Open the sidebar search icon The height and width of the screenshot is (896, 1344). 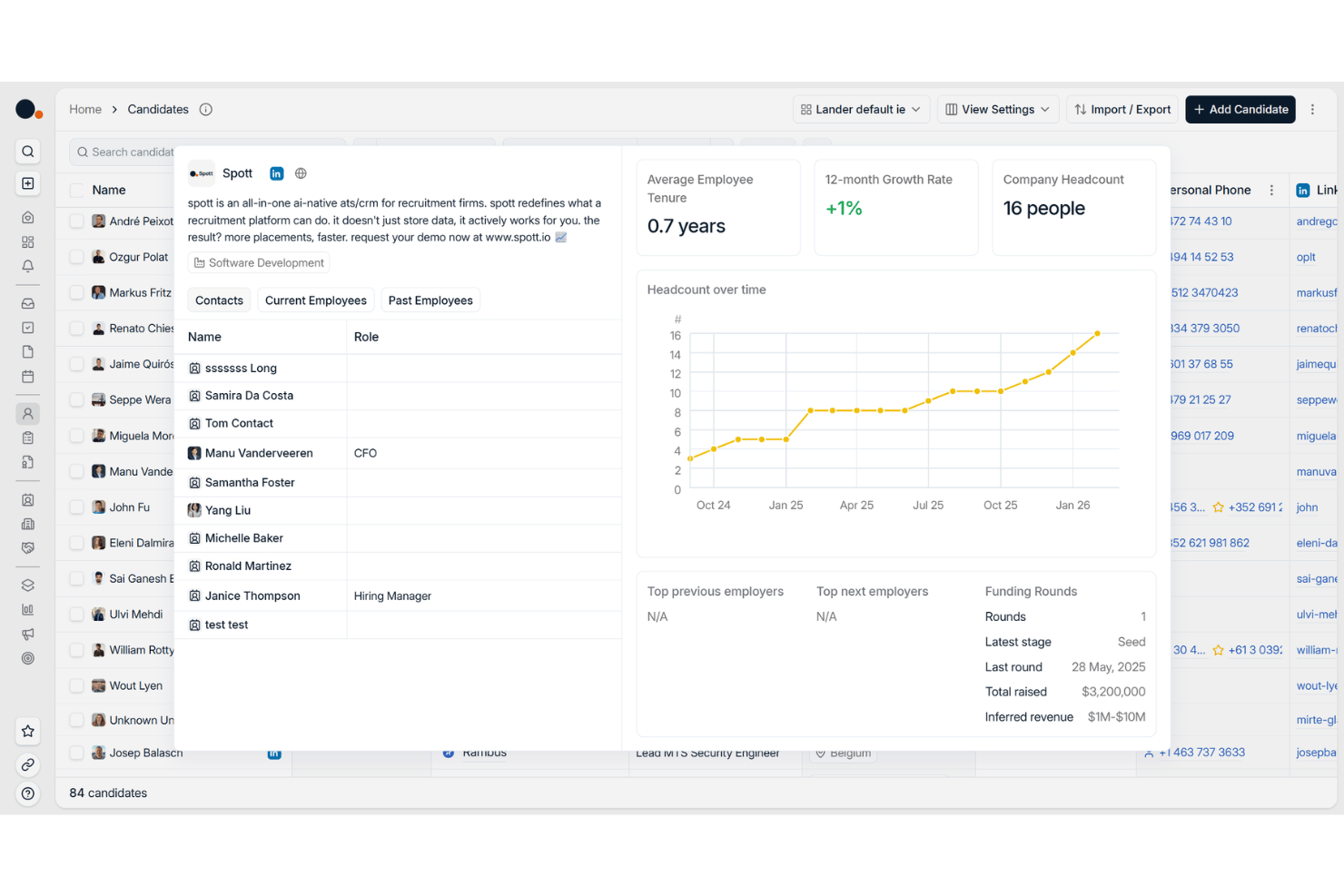click(28, 152)
